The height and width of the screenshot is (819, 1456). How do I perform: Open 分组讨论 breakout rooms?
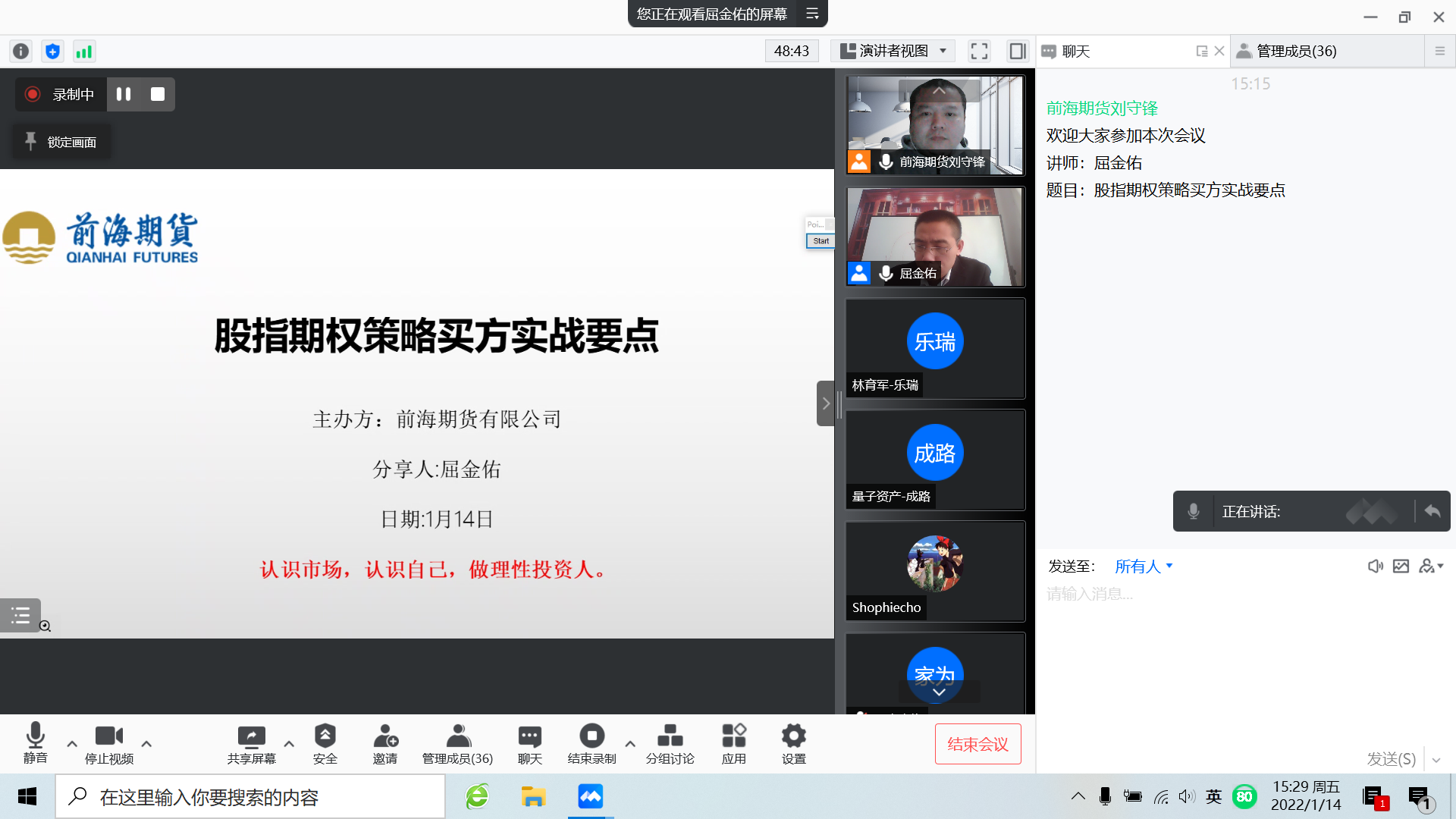coord(670,742)
